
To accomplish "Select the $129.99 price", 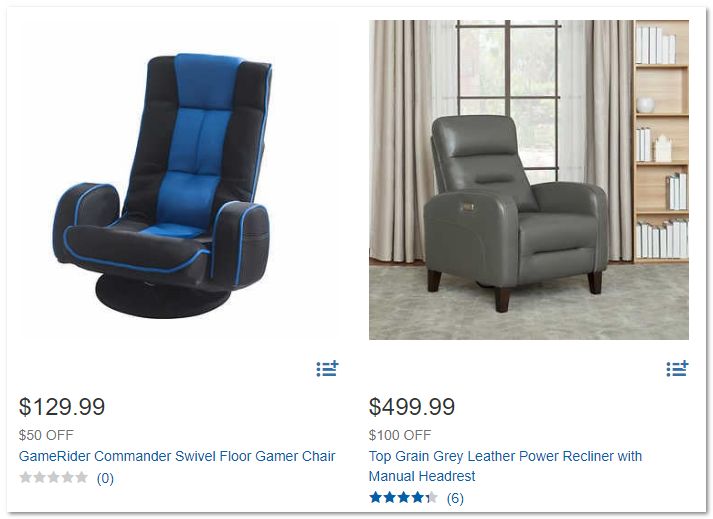I will point(62,406).
